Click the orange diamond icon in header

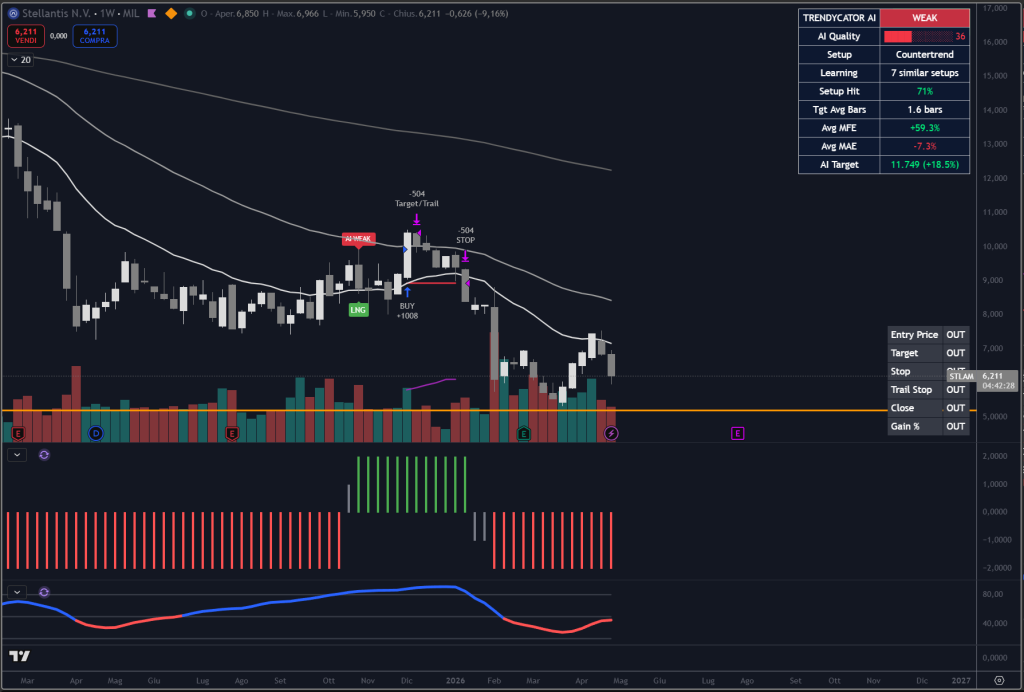[171, 13]
